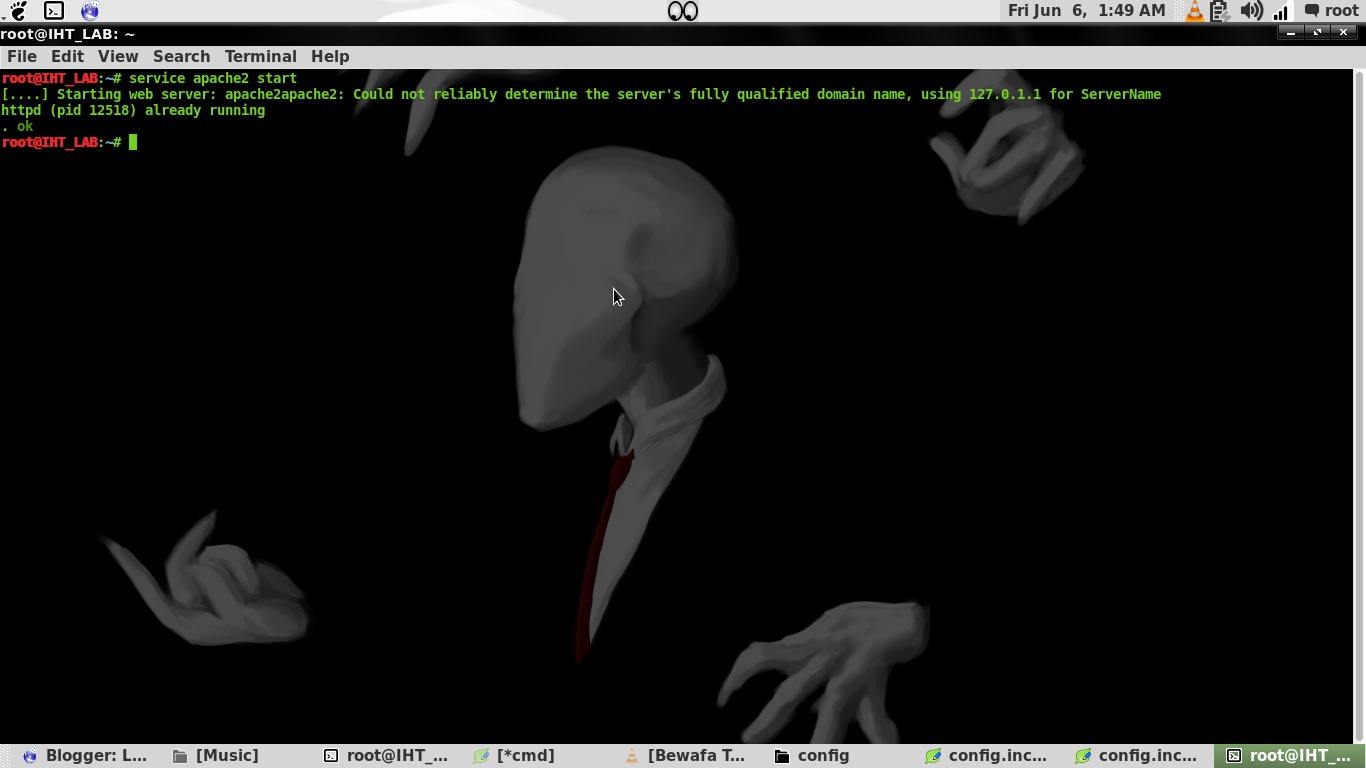Restore the terminal window size
The width and height of the screenshot is (1366, 768).
tap(1317, 33)
